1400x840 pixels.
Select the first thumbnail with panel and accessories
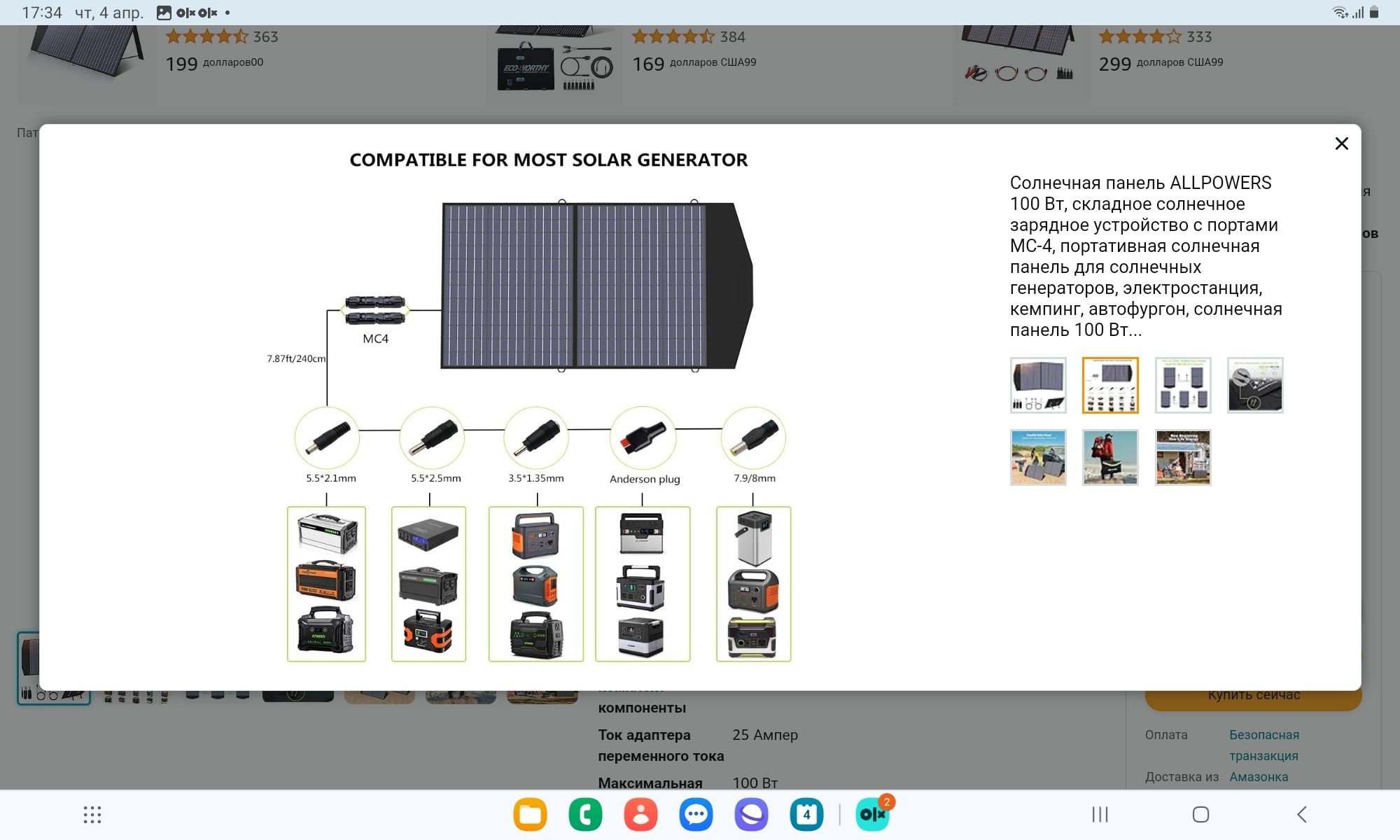click(1038, 385)
